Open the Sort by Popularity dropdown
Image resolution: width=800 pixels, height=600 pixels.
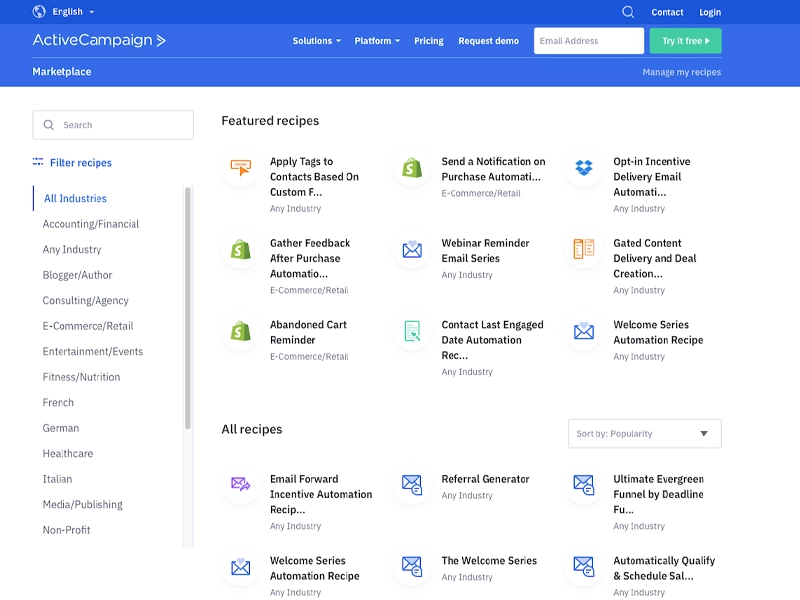[x=644, y=433]
